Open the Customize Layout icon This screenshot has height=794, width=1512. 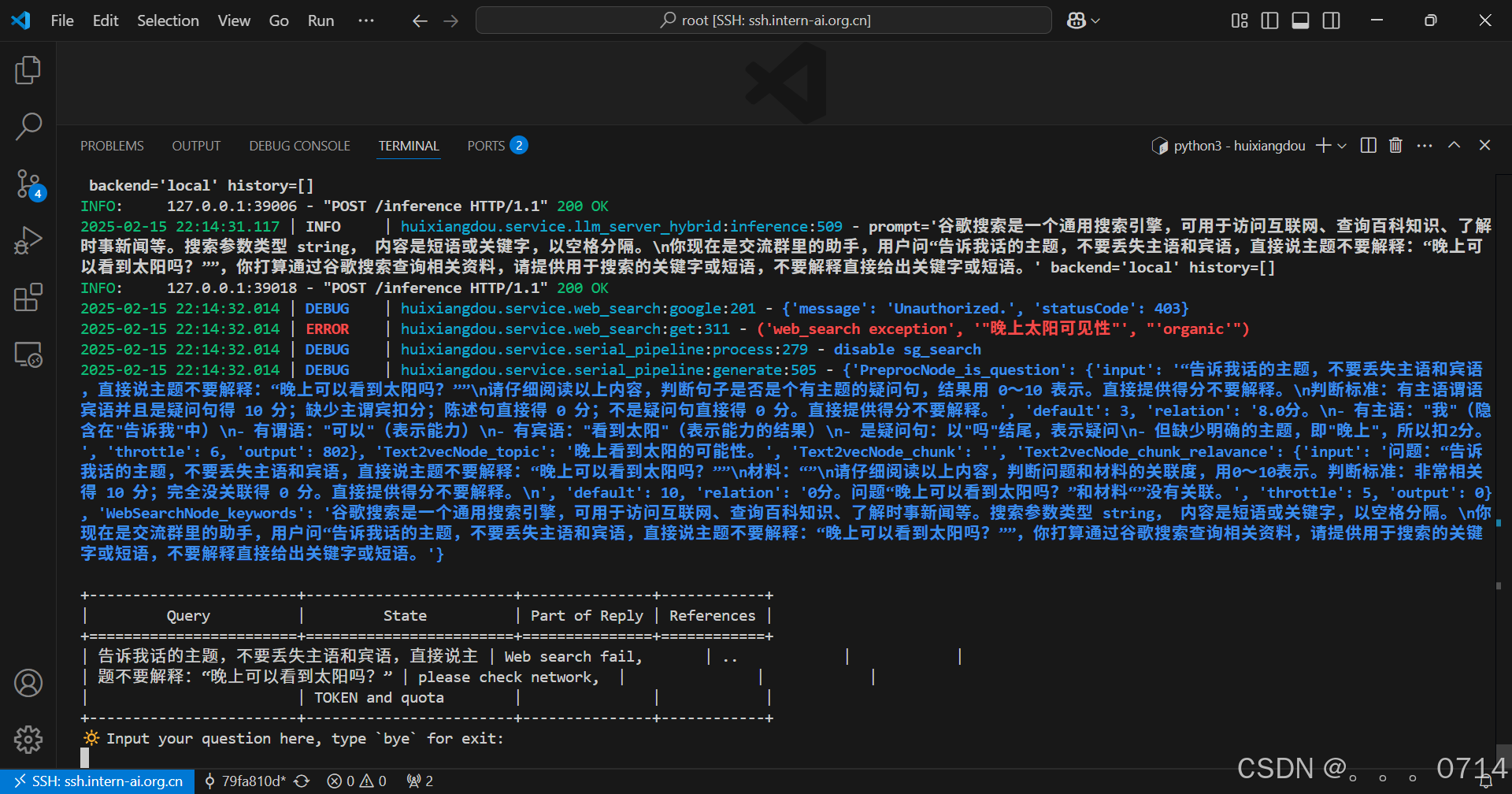[1240, 20]
